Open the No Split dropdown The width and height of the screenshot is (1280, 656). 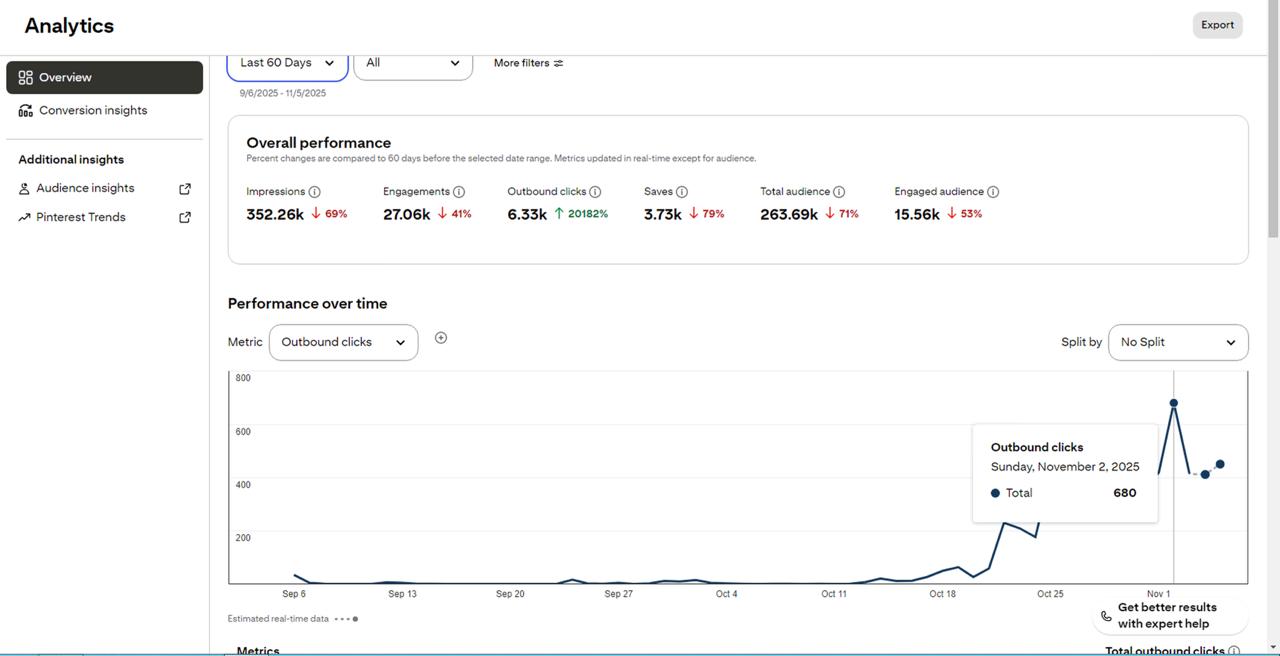[x=1177, y=342]
